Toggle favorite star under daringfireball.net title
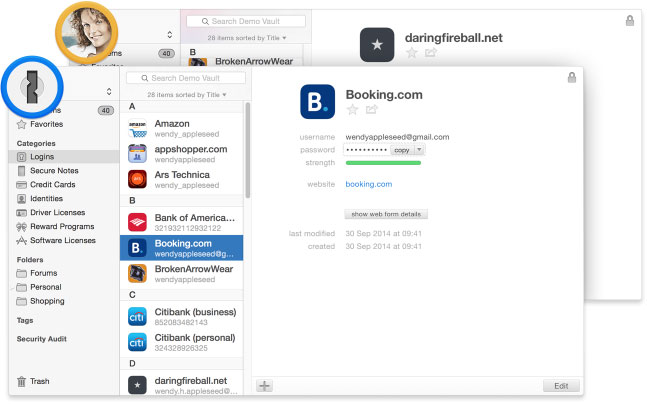Image resolution: width=647 pixels, height=404 pixels. pos(411,52)
